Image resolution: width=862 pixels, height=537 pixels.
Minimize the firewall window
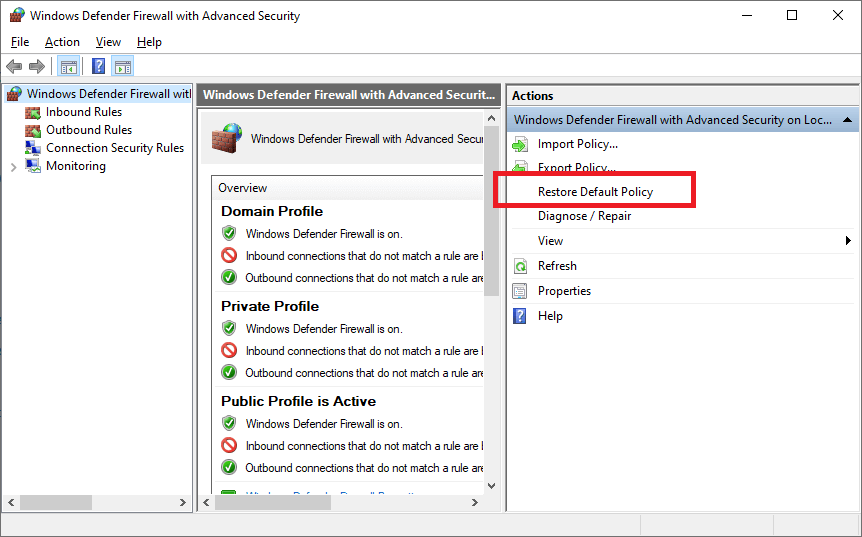pyautogui.click(x=747, y=15)
